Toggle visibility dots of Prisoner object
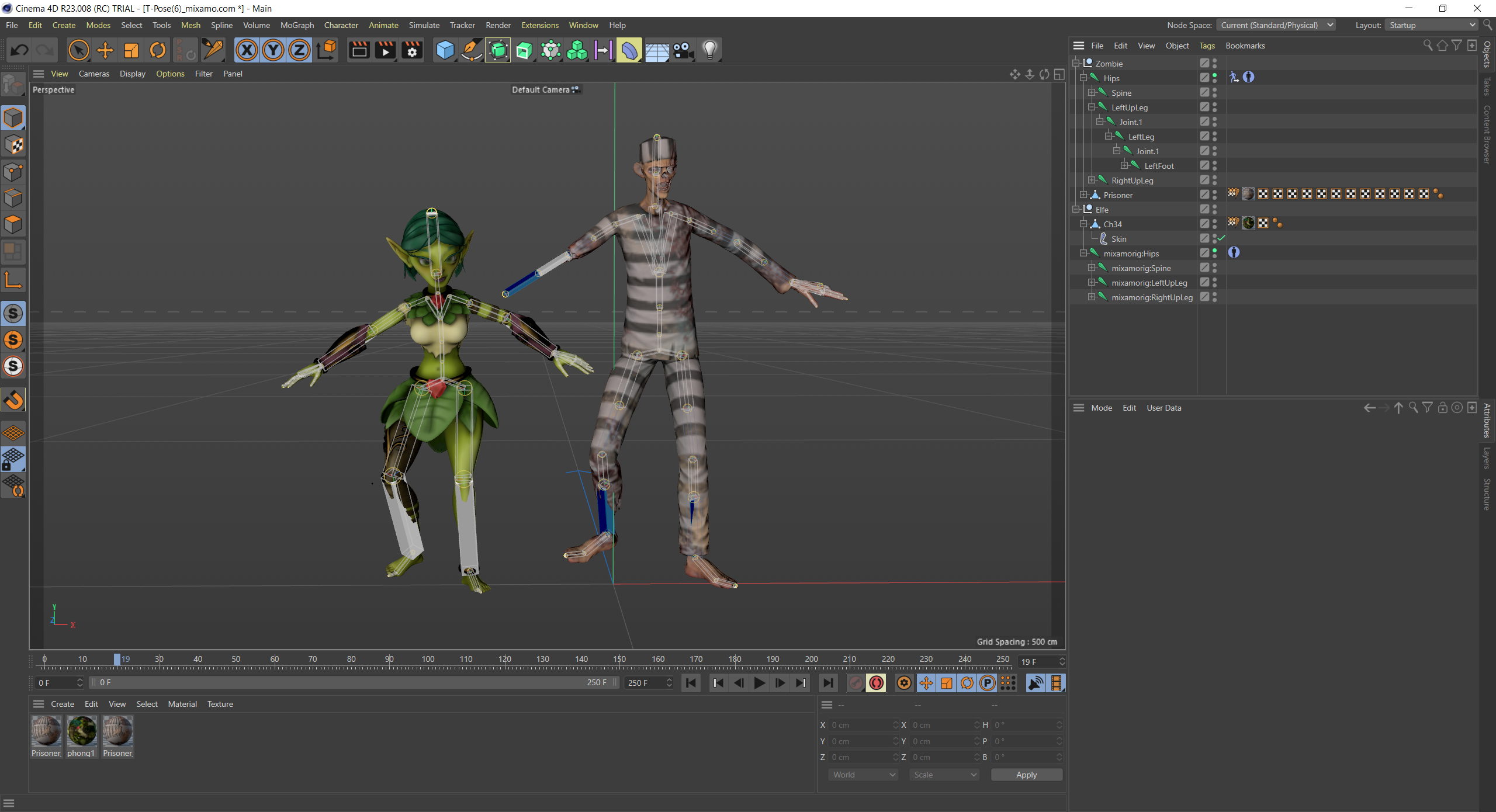Image resolution: width=1496 pixels, height=812 pixels. point(1214,195)
